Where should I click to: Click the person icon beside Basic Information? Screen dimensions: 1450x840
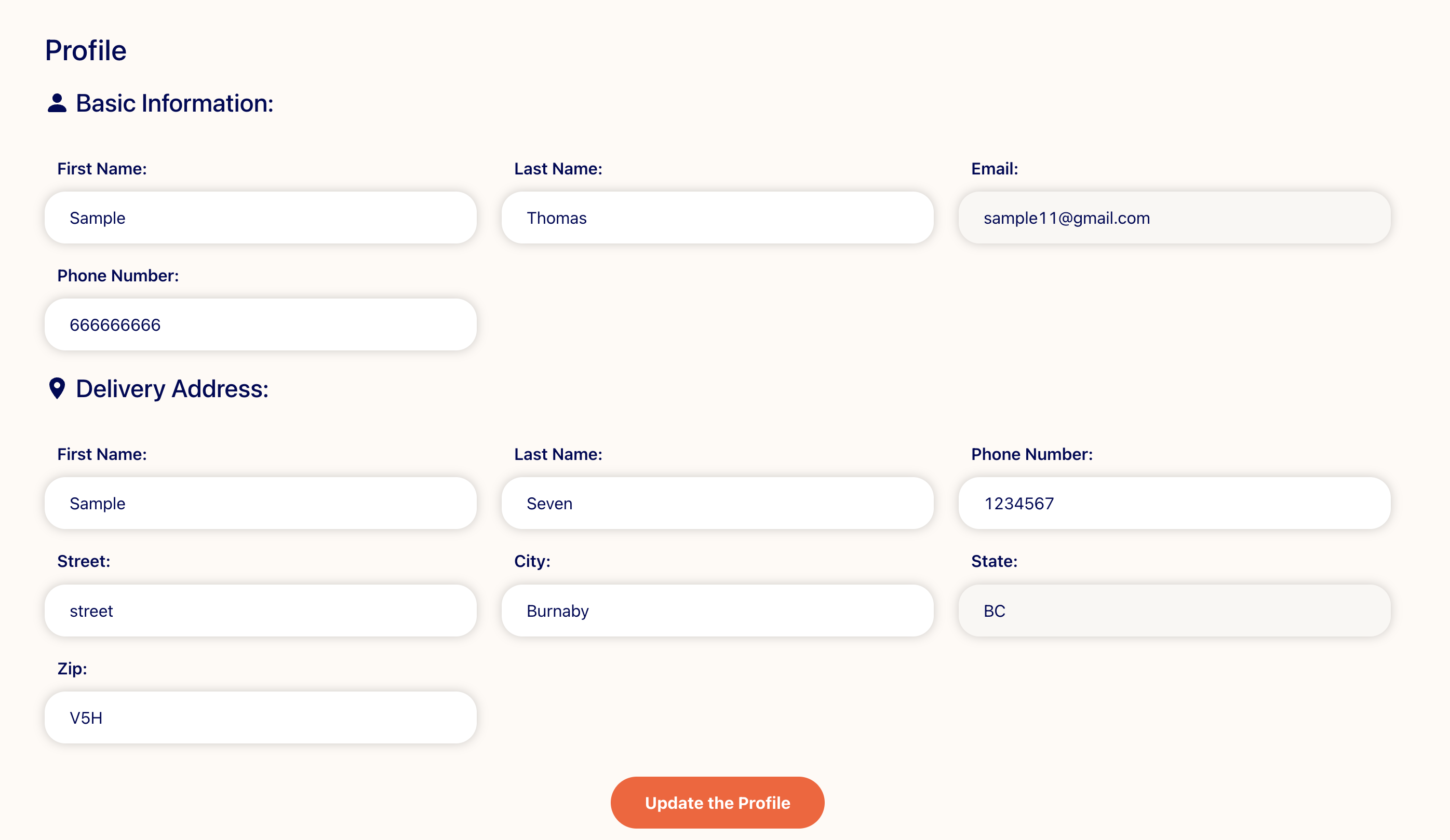tap(57, 103)
